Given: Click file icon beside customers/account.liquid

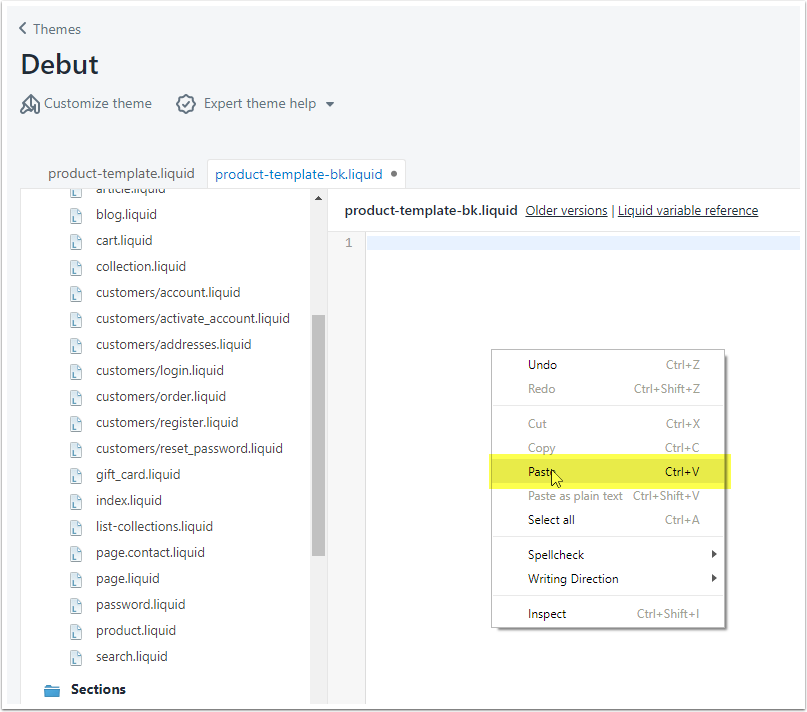Looking at the screenshot, I should (76, 293).
